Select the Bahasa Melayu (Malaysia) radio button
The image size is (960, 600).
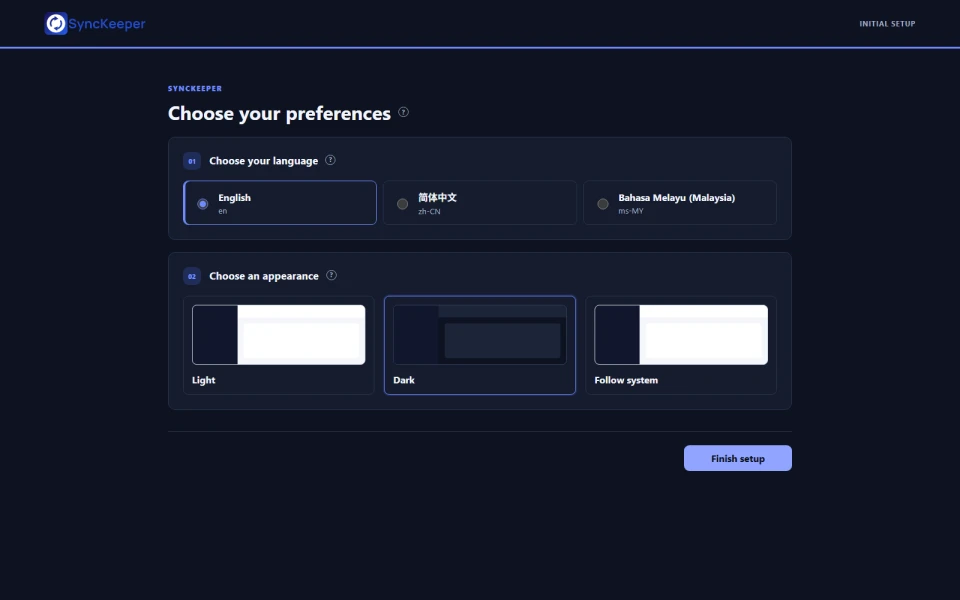click(603, 204)
